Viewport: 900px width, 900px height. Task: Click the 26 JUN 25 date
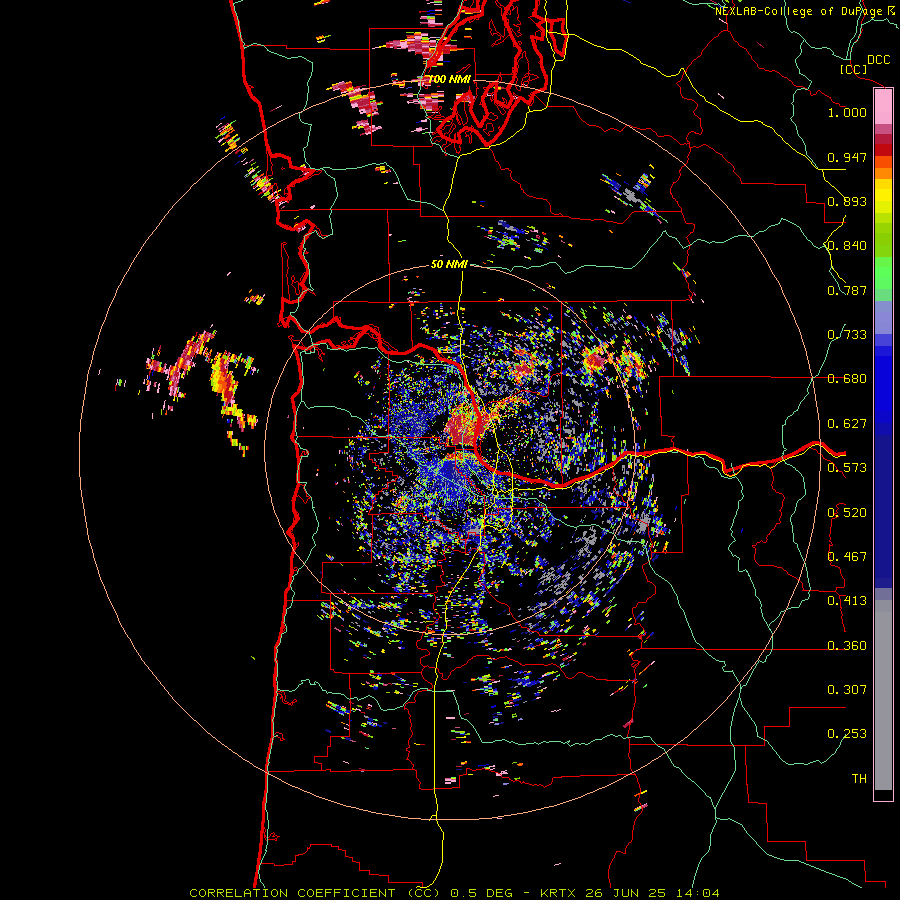coord(626,893)
